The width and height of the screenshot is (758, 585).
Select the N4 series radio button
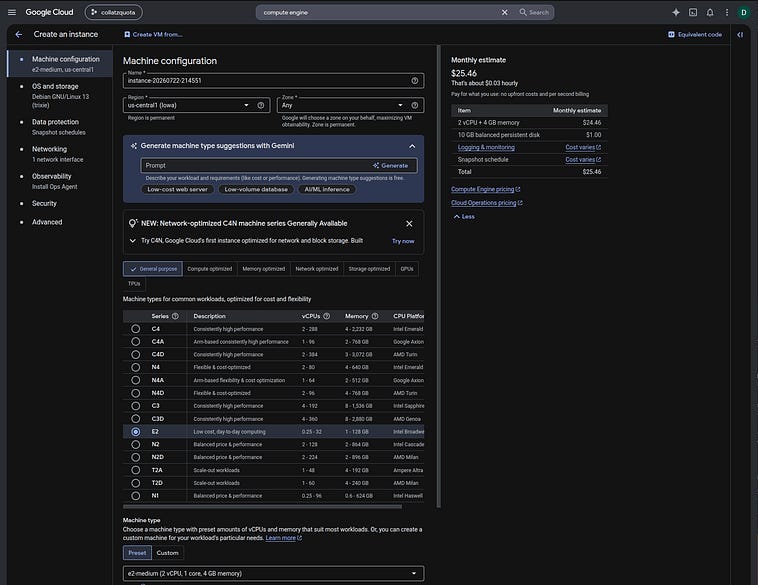tap(135, 367)
